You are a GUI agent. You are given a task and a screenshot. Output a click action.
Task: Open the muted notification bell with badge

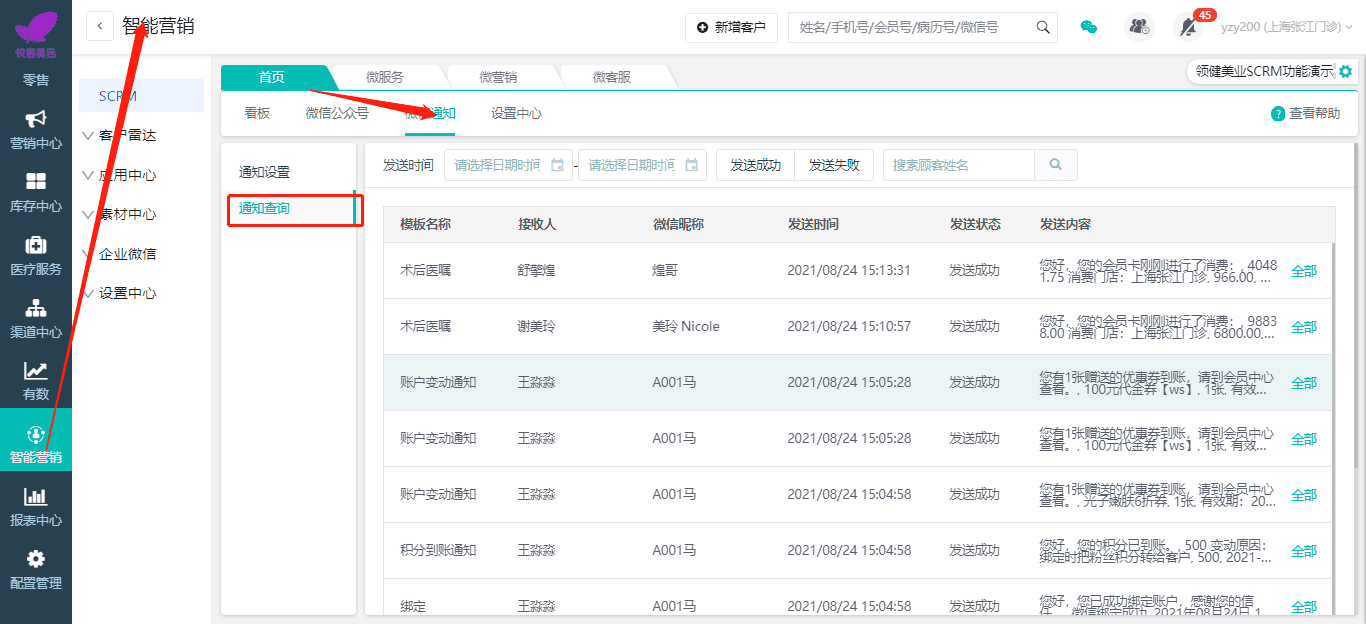1188,27
